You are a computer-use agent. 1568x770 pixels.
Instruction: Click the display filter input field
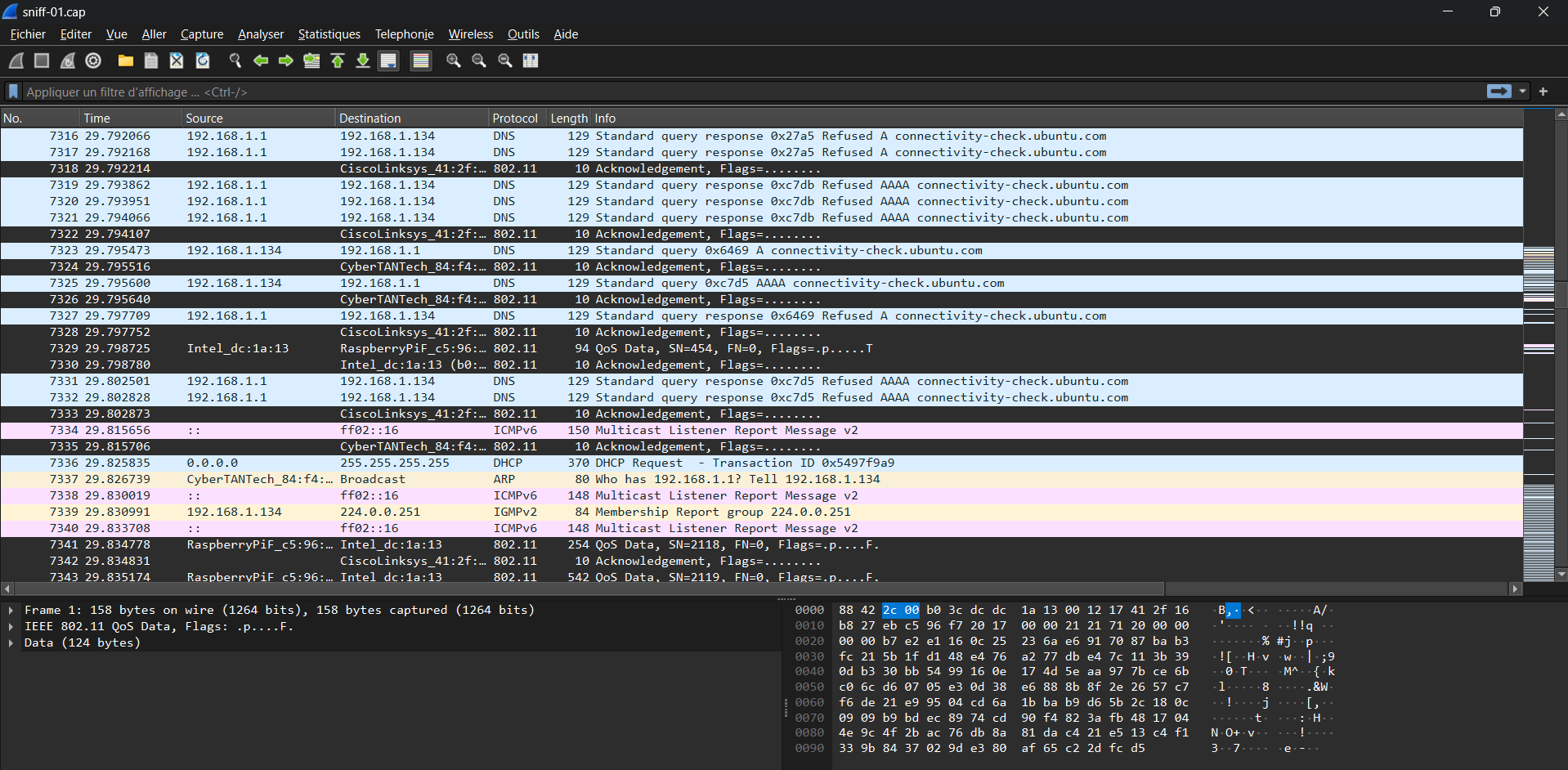[x=736, y=92]
